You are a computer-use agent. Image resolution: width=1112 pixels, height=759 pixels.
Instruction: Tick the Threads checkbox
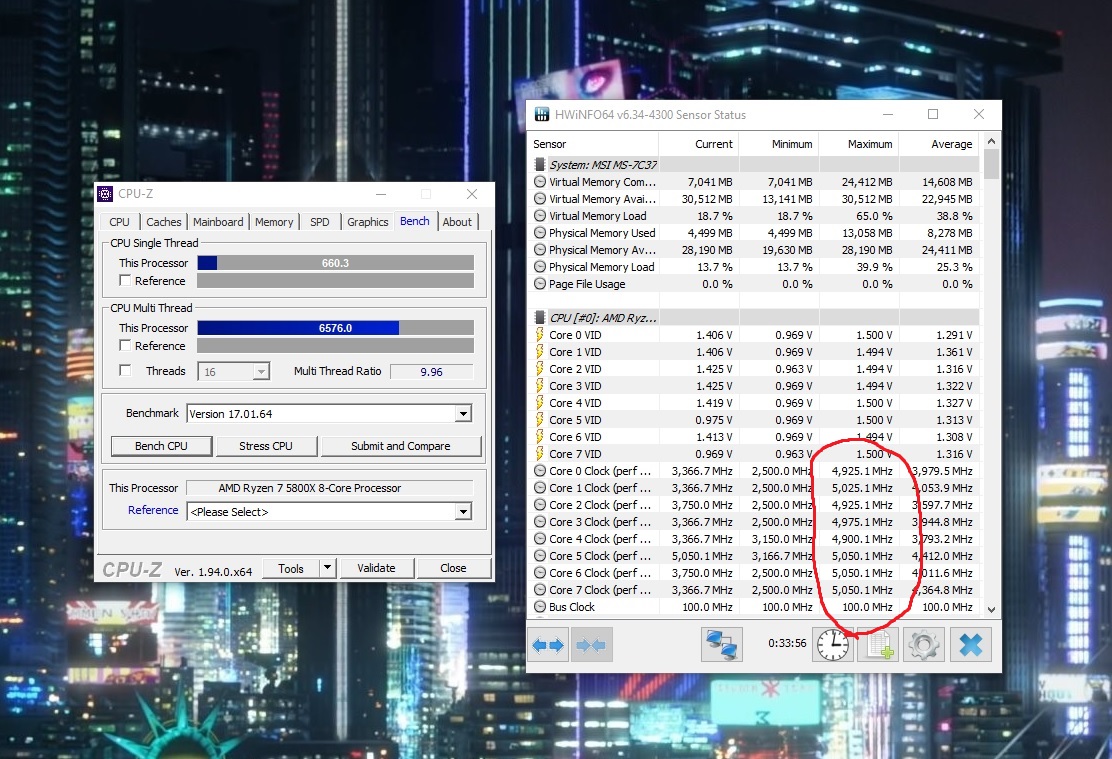[125, 371]
